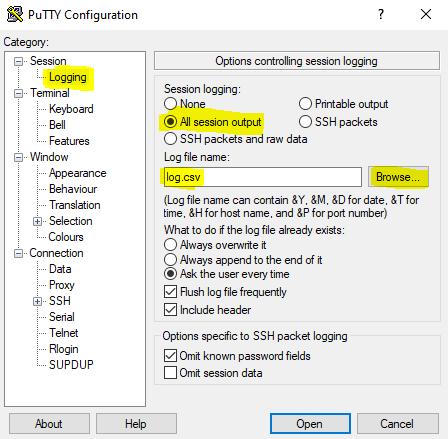Click the question mark help icon
448x439 pixels.
coord(381,14)
